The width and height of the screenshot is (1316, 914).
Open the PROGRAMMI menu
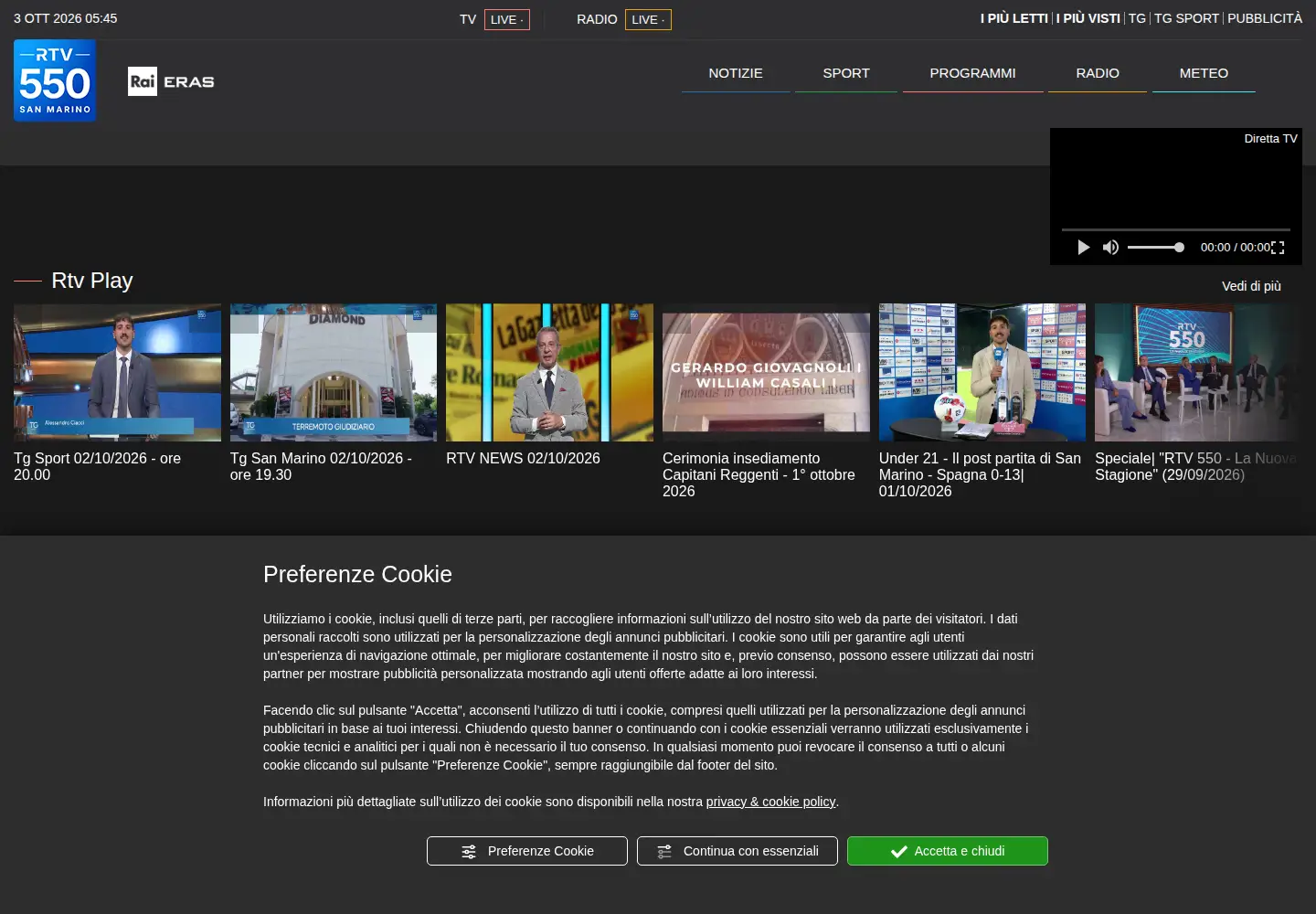point(972,73)
